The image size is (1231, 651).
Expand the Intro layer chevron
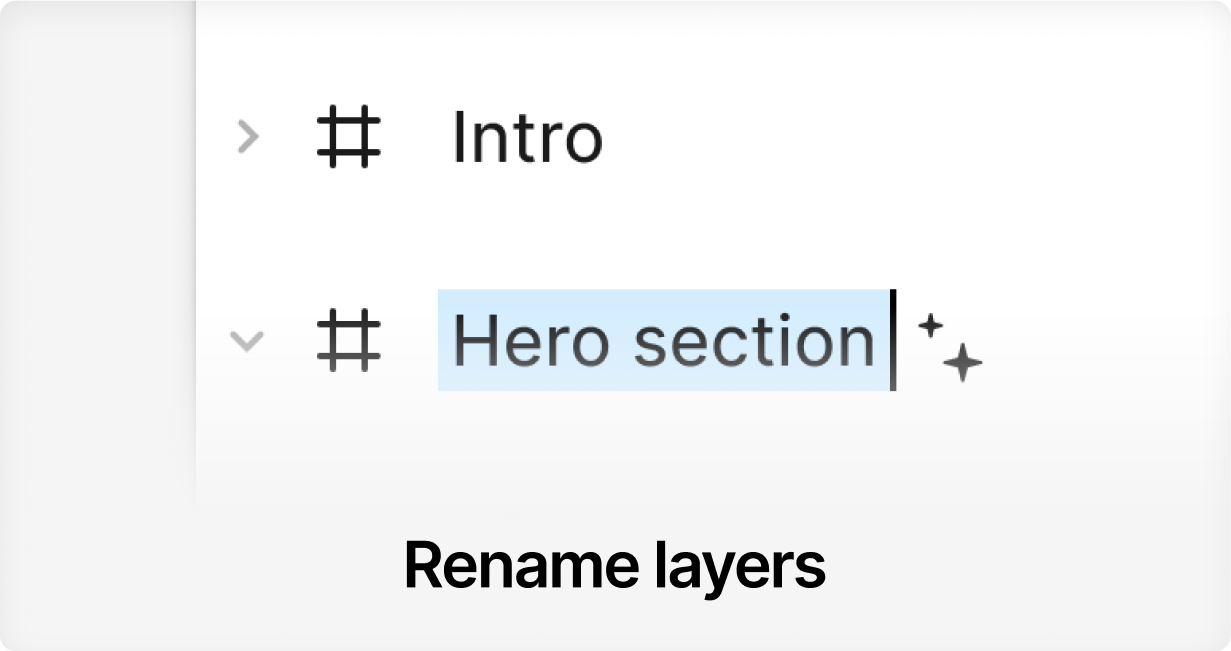[x=247, y=137]
